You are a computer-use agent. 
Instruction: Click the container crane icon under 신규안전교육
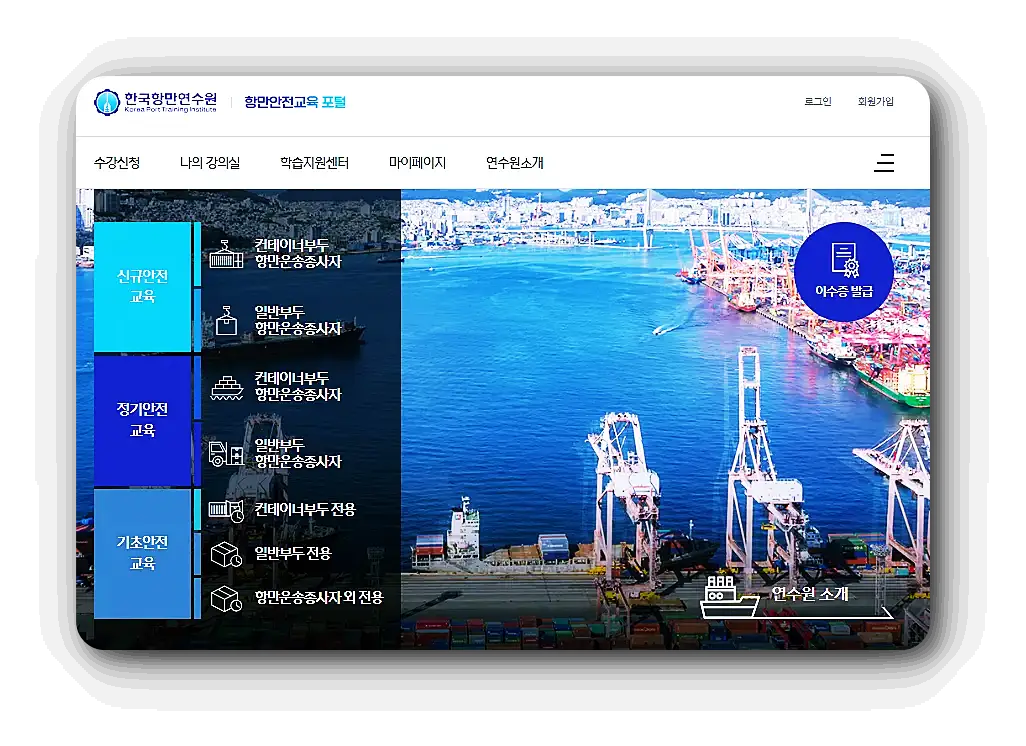pos(226,254)
